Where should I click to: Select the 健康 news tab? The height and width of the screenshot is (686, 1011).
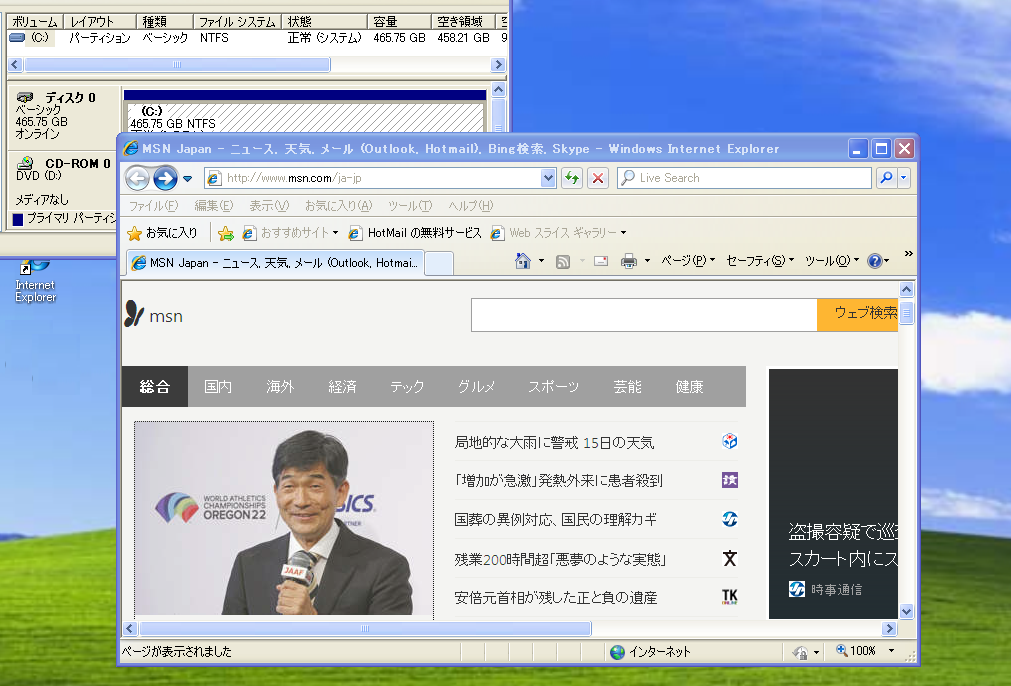pyautogui.click(x=689, y=386)
